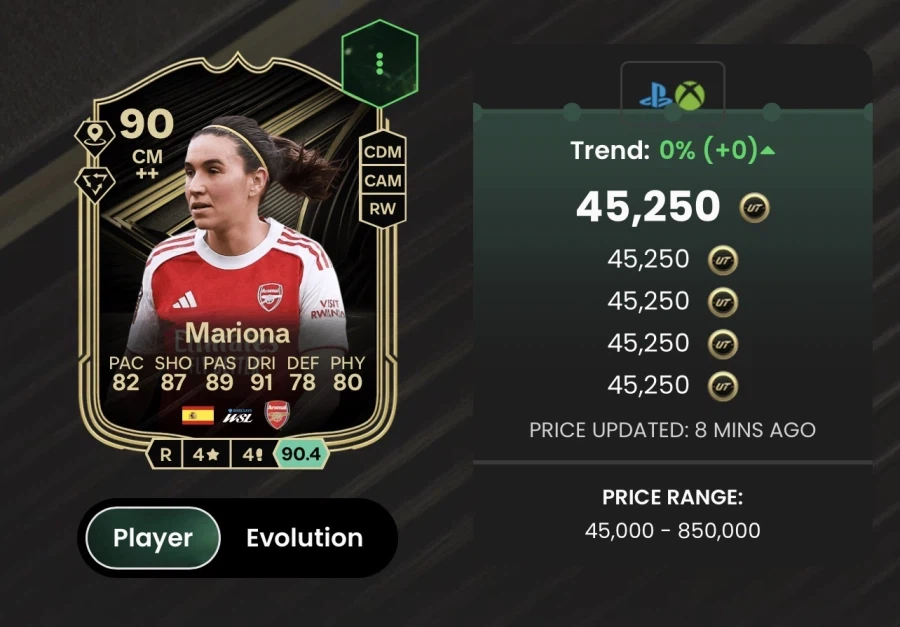Click the diamond playstyle icon below the location badge
The width and height of the screenshot is (900, 627).
coord(95,183)
